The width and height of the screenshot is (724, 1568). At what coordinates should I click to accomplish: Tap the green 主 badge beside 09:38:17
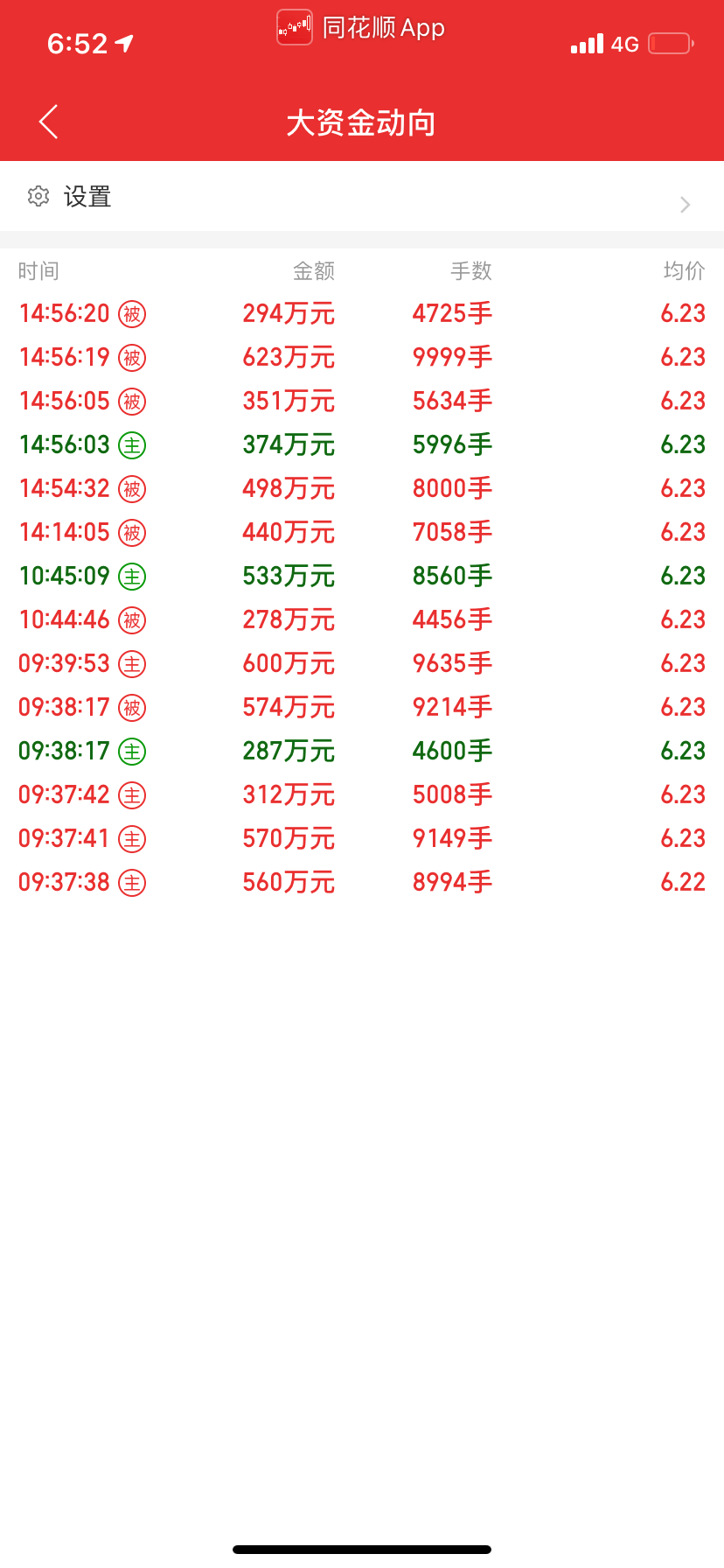pyautogui.click(x=132, y=752)
